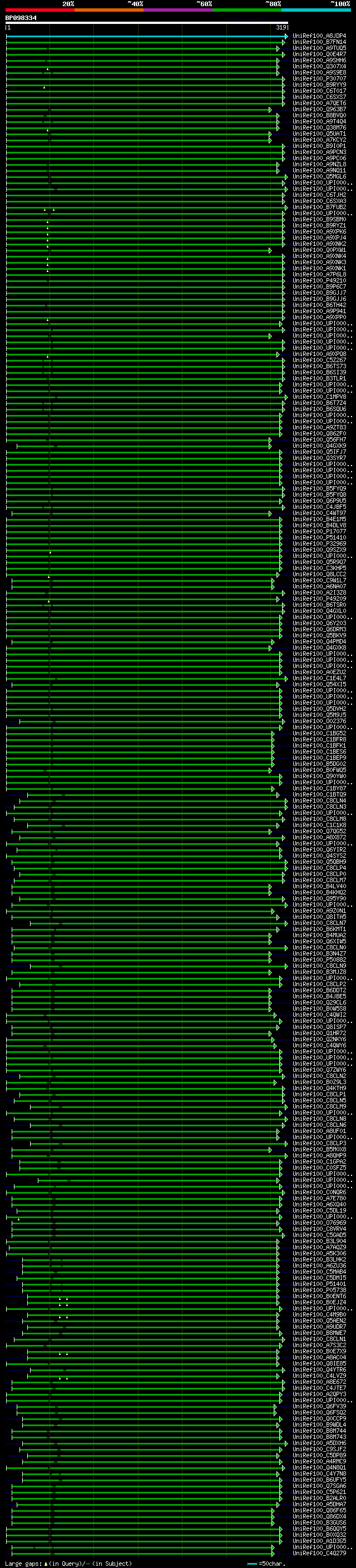356x1568 pixels.
Task: Click the cyan ~100% identity legend segment
Action: pos(317,10)
